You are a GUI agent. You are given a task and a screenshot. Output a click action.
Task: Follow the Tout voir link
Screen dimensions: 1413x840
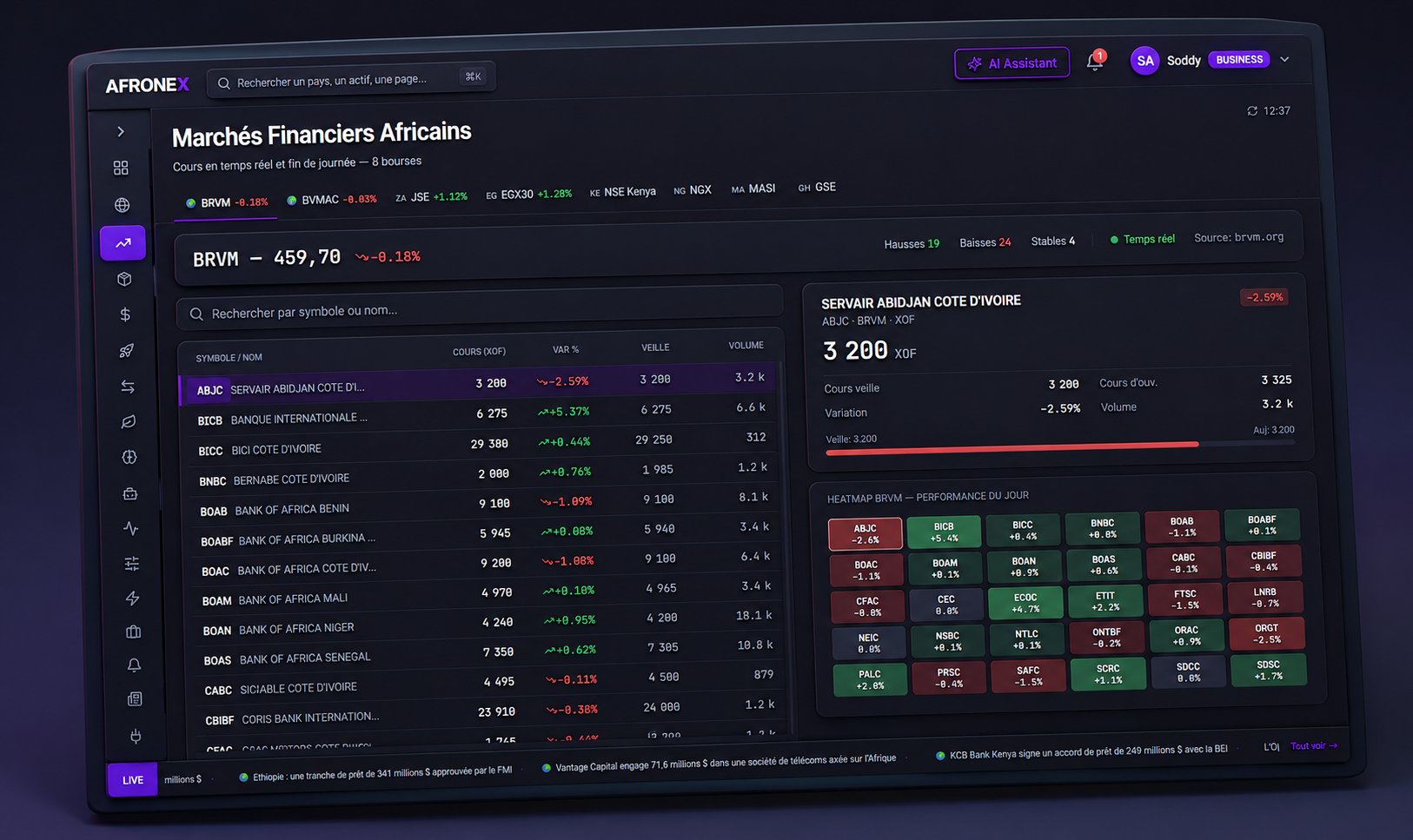tap(1314, 745)
